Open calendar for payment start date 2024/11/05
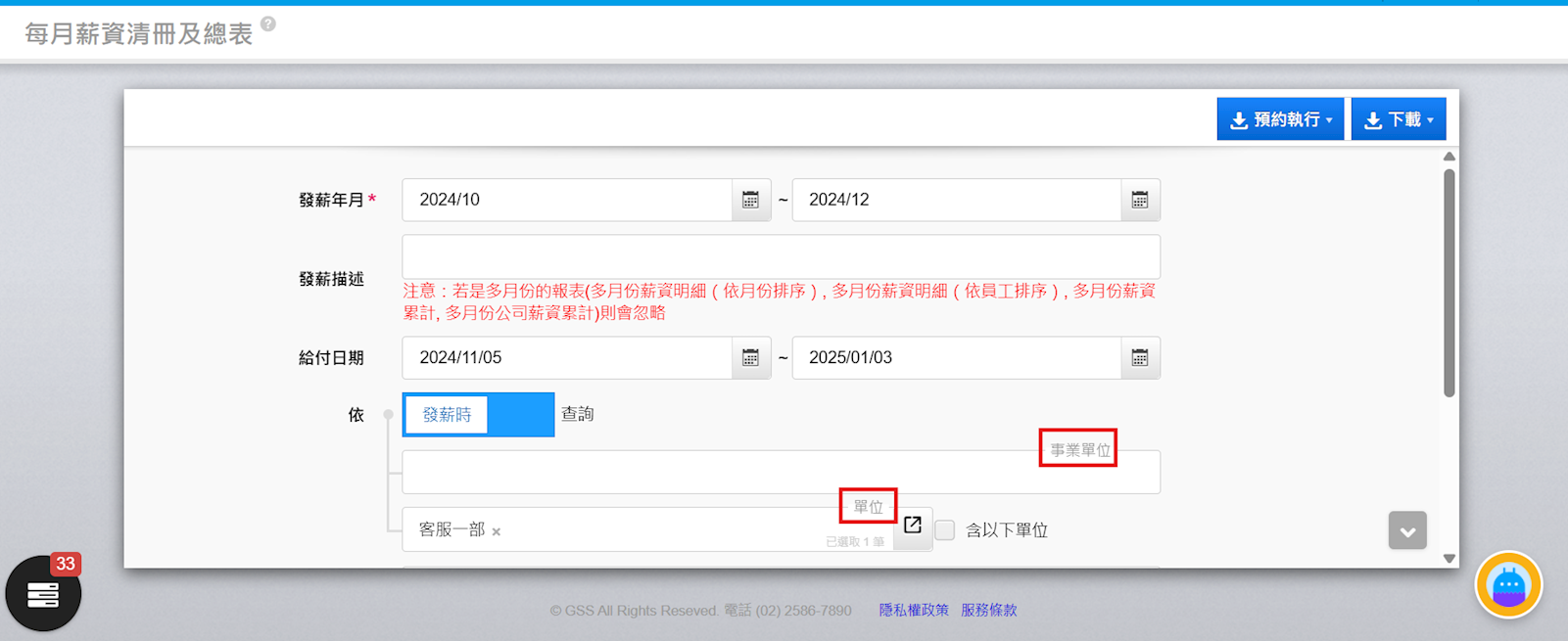Image resolution: width=1568 pixels, height=641 pixels. pyautogui.click(x=750, y=358)
